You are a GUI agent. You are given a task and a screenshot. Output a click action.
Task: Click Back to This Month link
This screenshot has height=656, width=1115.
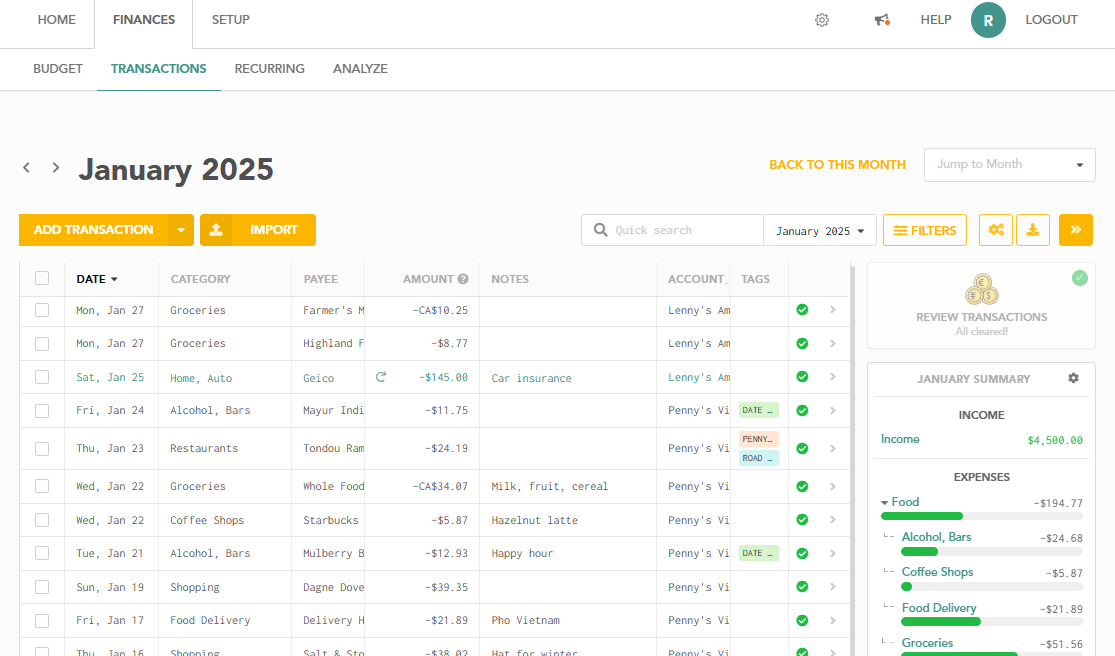pos(837,165)
